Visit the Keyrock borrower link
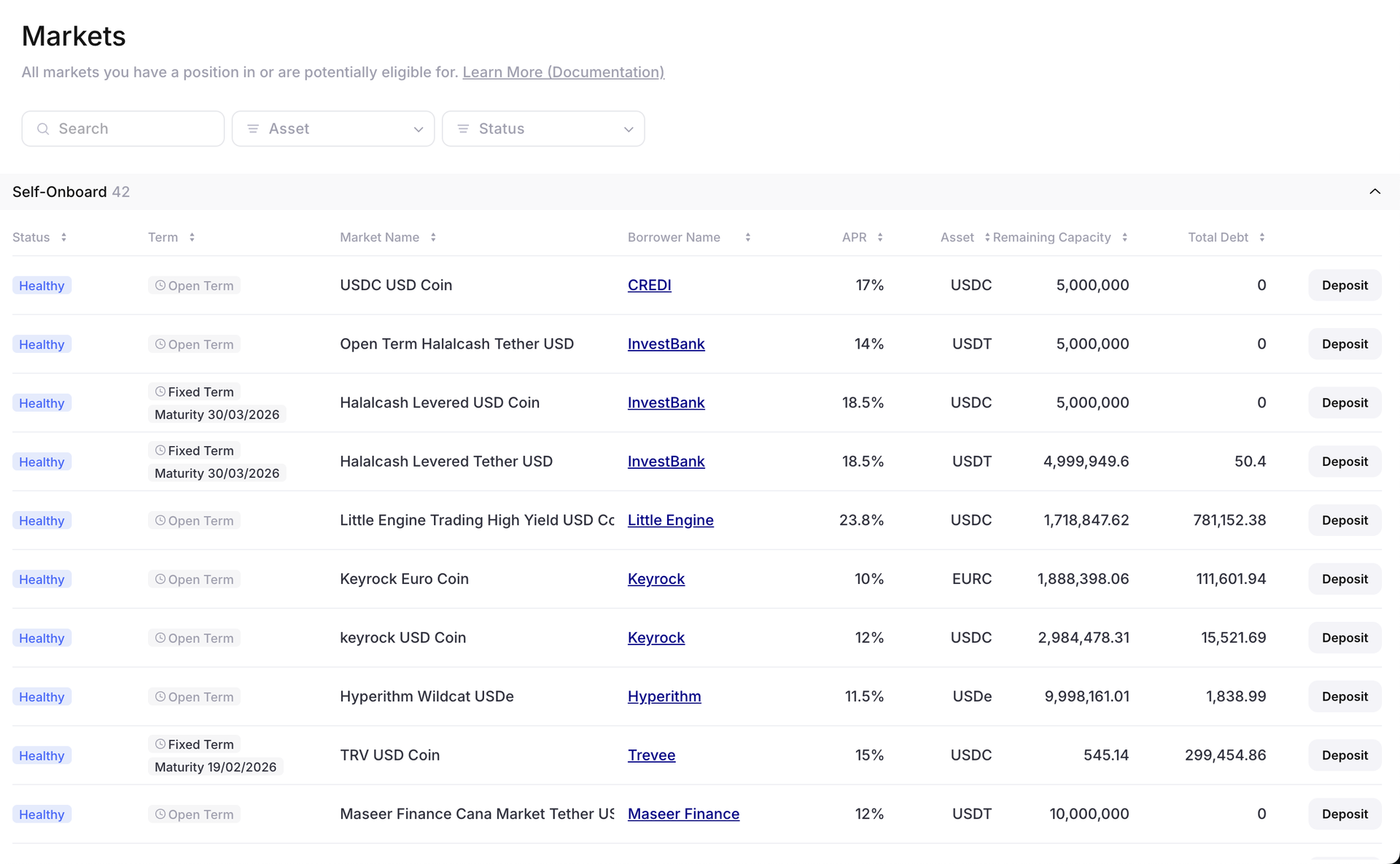 (656, 578)
